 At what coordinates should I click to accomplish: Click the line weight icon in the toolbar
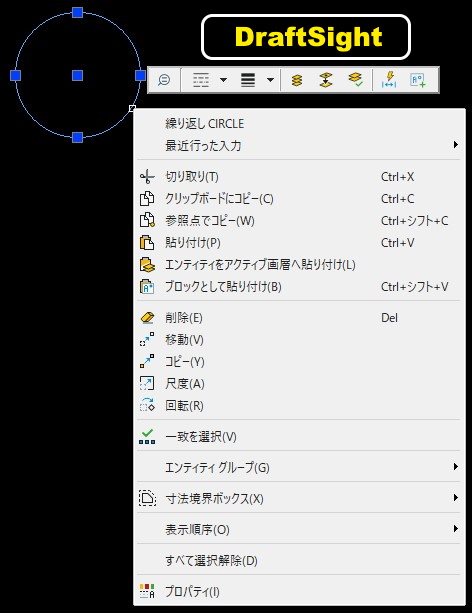(248, 80)
